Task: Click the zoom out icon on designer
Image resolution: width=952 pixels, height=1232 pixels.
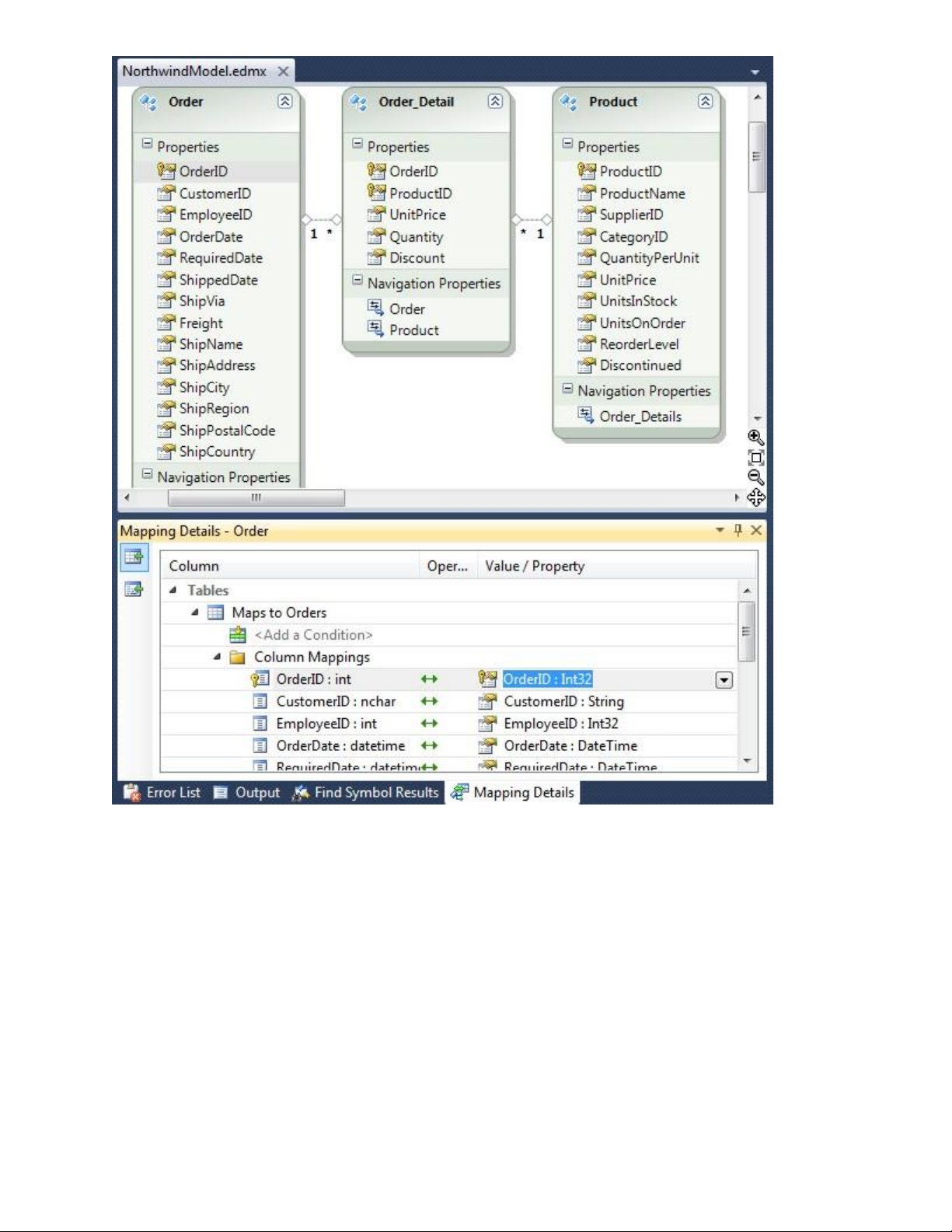Action: (x=756, y=477)
